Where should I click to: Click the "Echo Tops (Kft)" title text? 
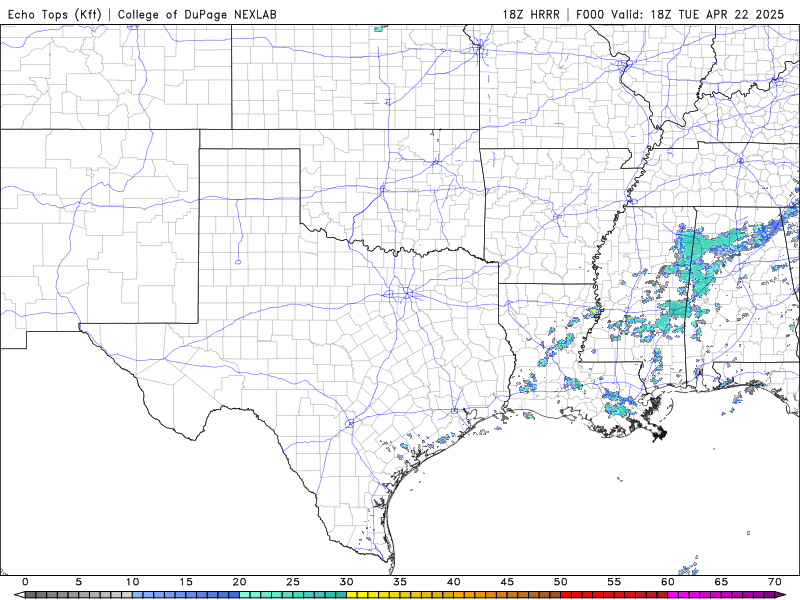coord(55,14)
